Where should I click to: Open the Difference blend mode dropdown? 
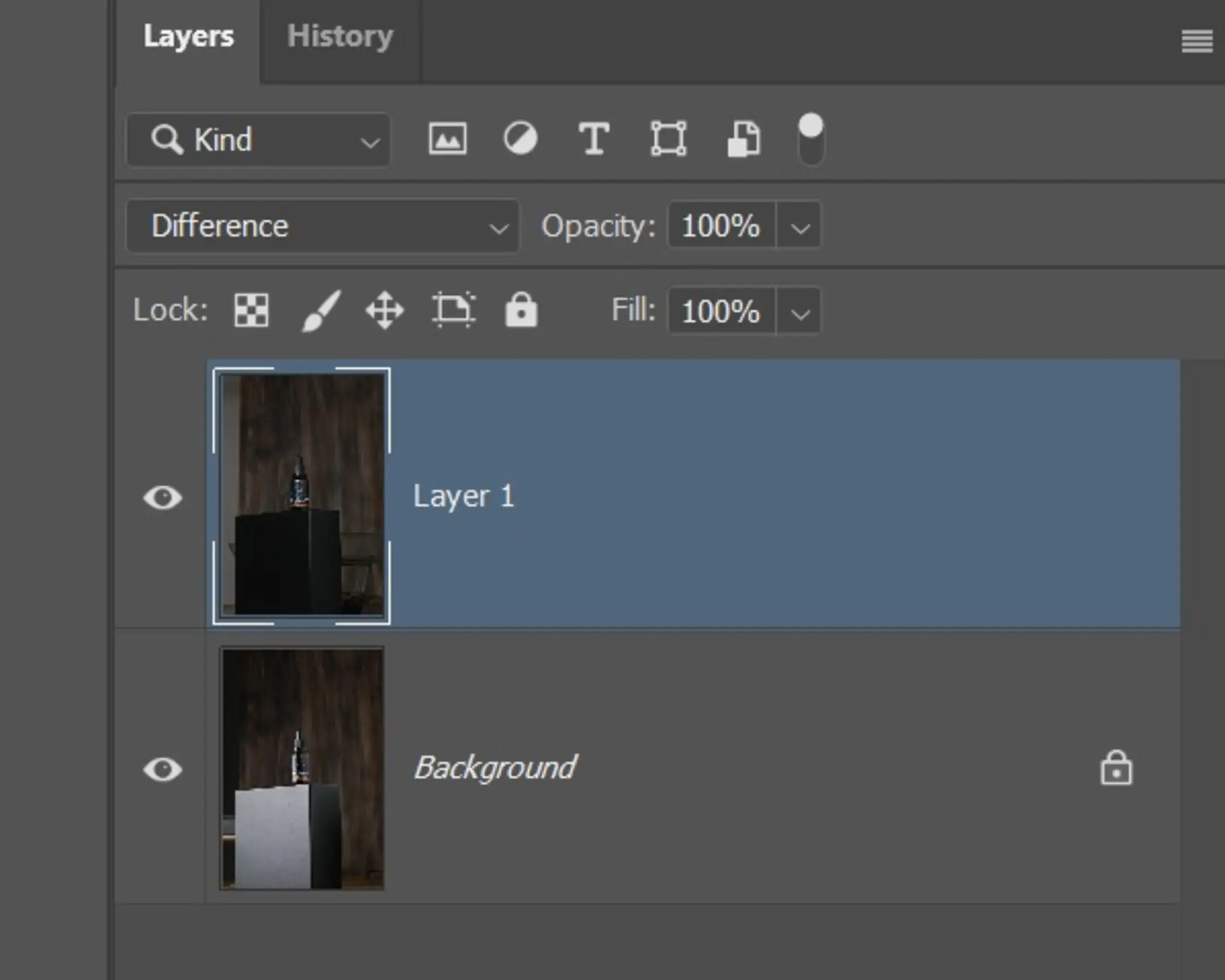coord(322,226)
